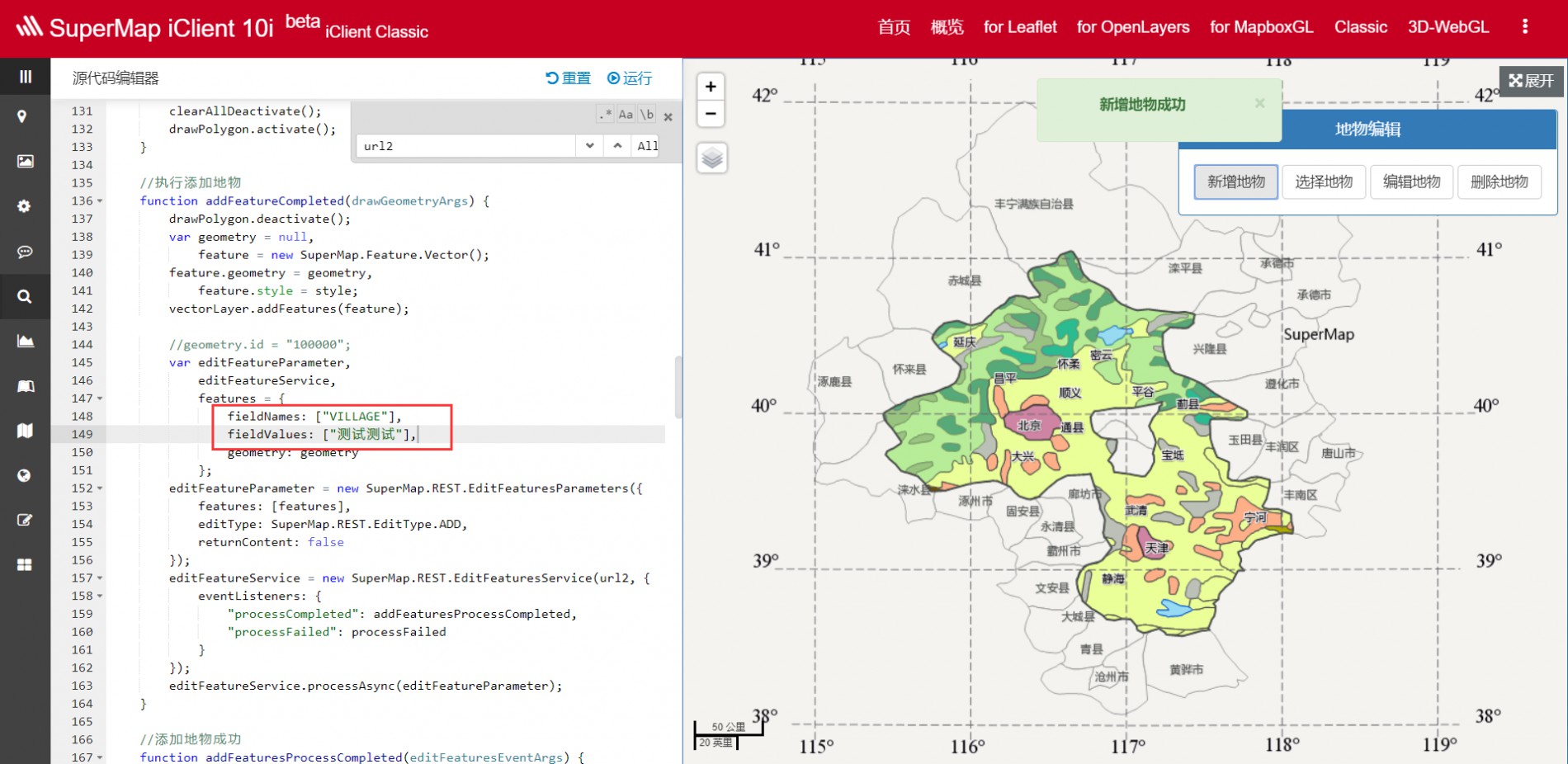Screen dimensions: 1568x764
Task: Click the SuperMap iClient logo
Action: [x=145, y=27]
